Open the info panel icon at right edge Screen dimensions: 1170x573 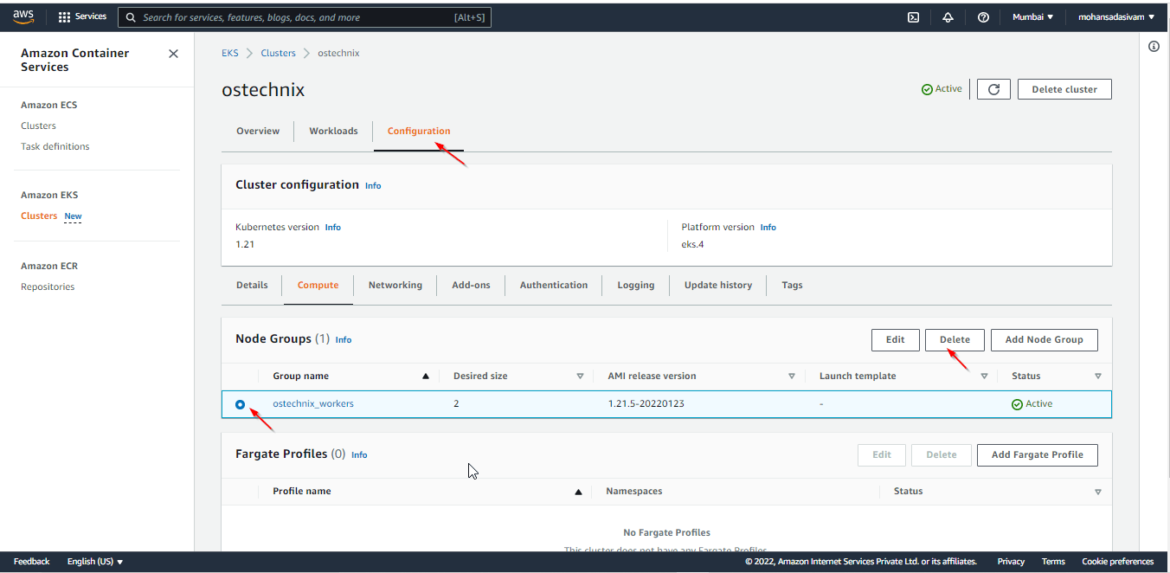[1154, 47]
